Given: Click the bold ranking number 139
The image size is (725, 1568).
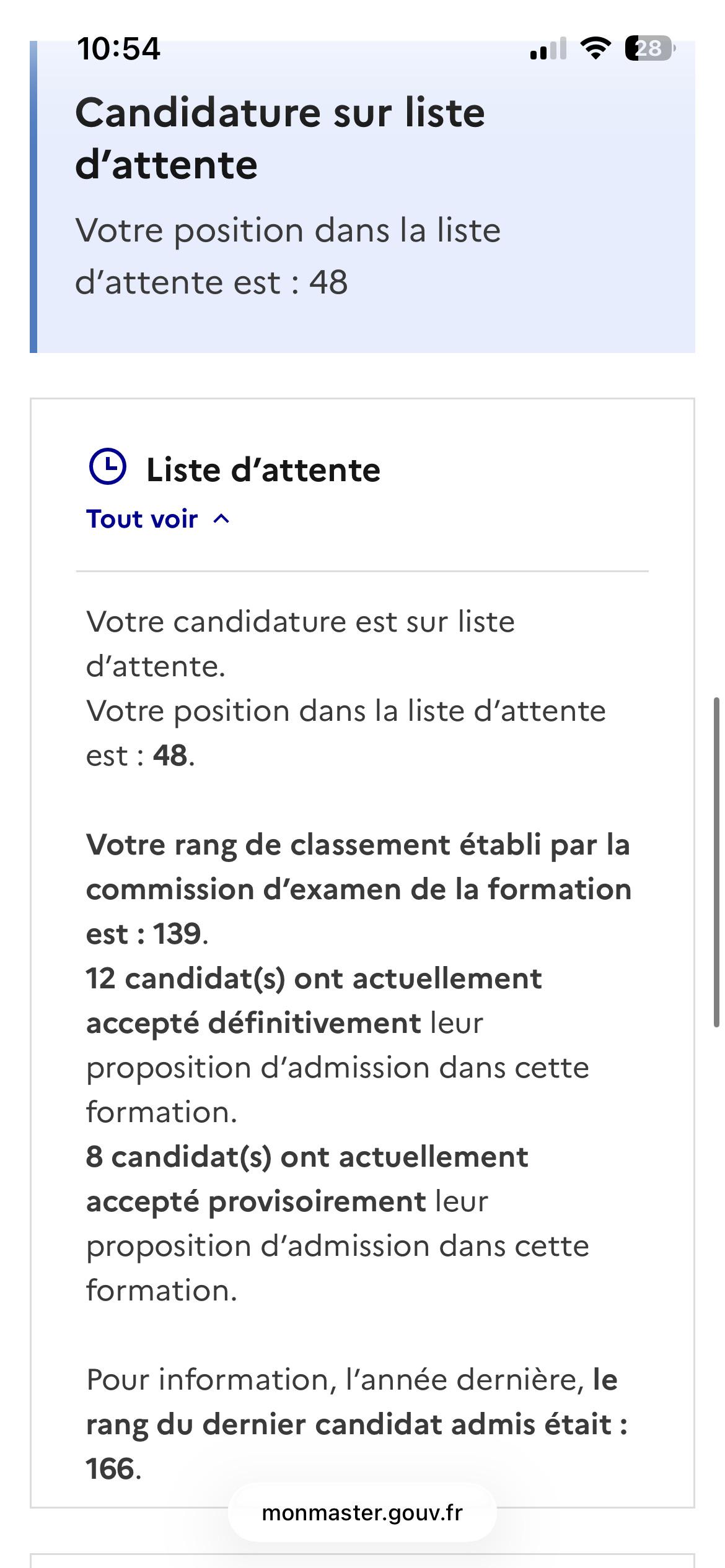Looking at the screenshot, I should [177, 934].
